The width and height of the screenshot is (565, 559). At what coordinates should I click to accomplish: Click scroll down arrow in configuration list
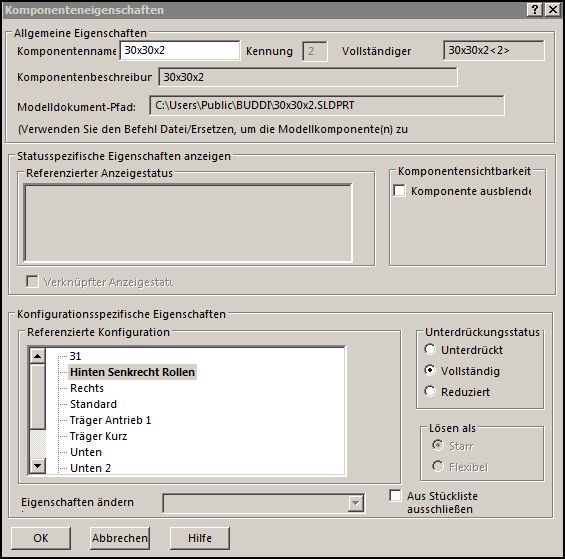(37, 465)
